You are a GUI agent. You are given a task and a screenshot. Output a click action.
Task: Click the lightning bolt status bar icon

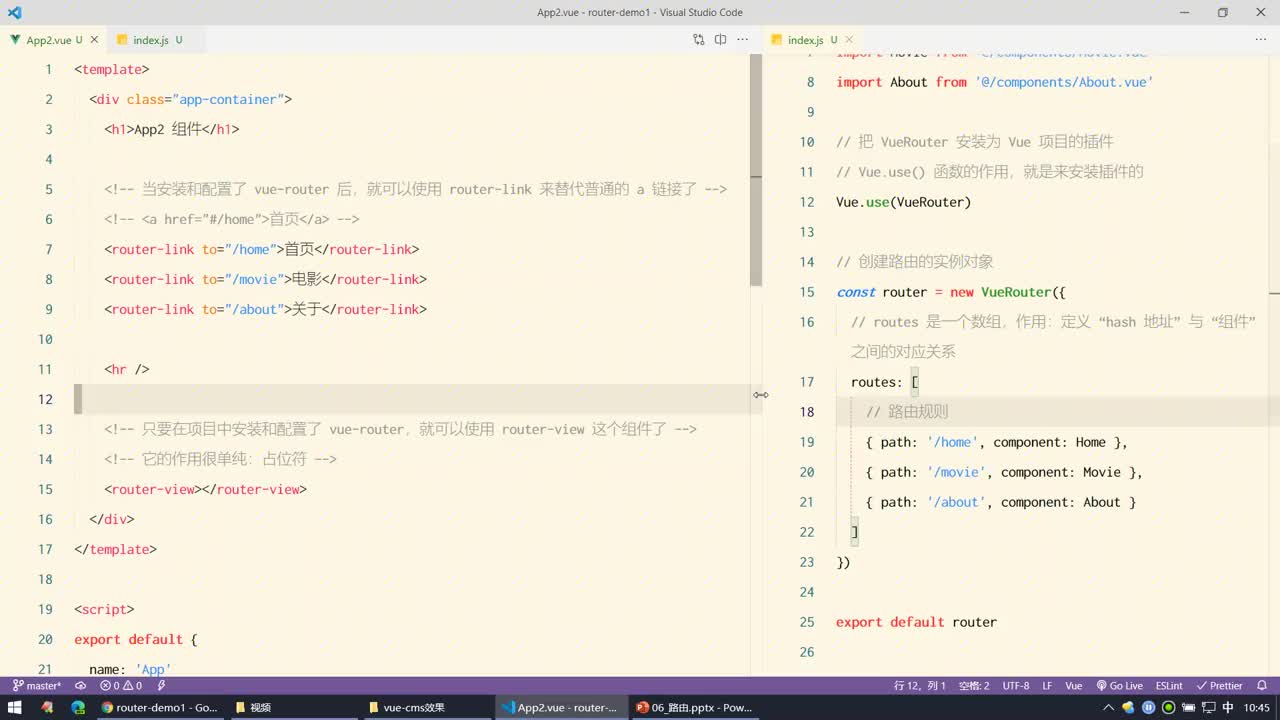point(161,686)
